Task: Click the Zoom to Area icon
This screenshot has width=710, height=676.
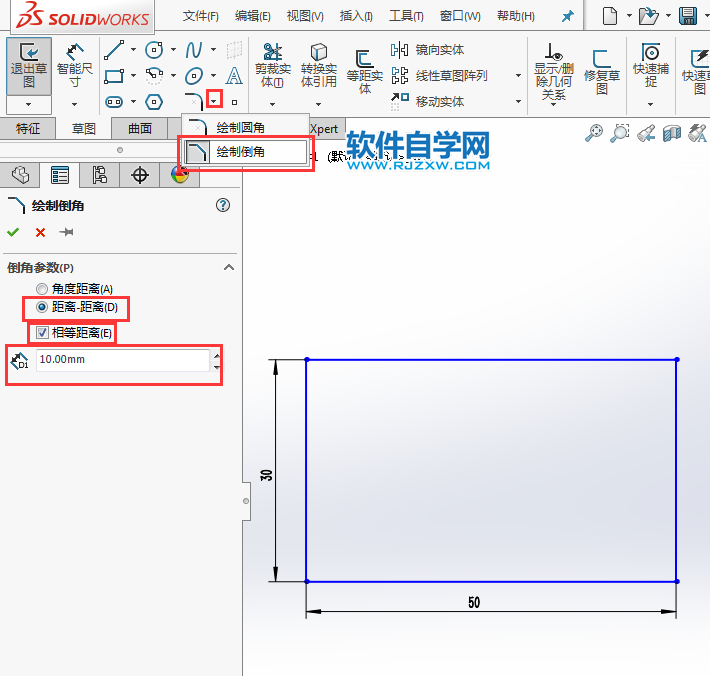Action: click(x=620, y=133)
